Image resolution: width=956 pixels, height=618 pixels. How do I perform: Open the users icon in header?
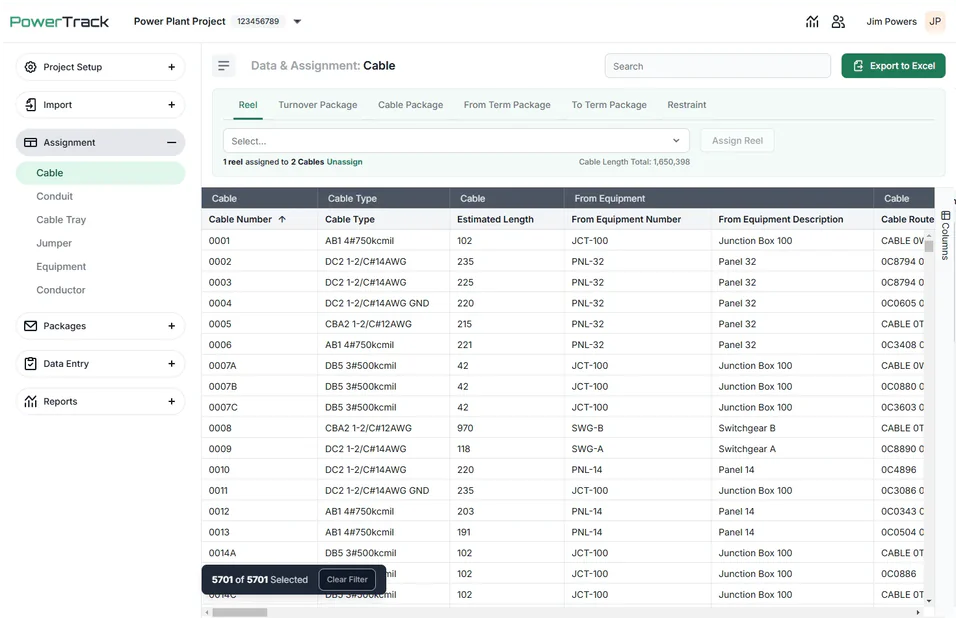pyautogui.click(x=838, y=22)
